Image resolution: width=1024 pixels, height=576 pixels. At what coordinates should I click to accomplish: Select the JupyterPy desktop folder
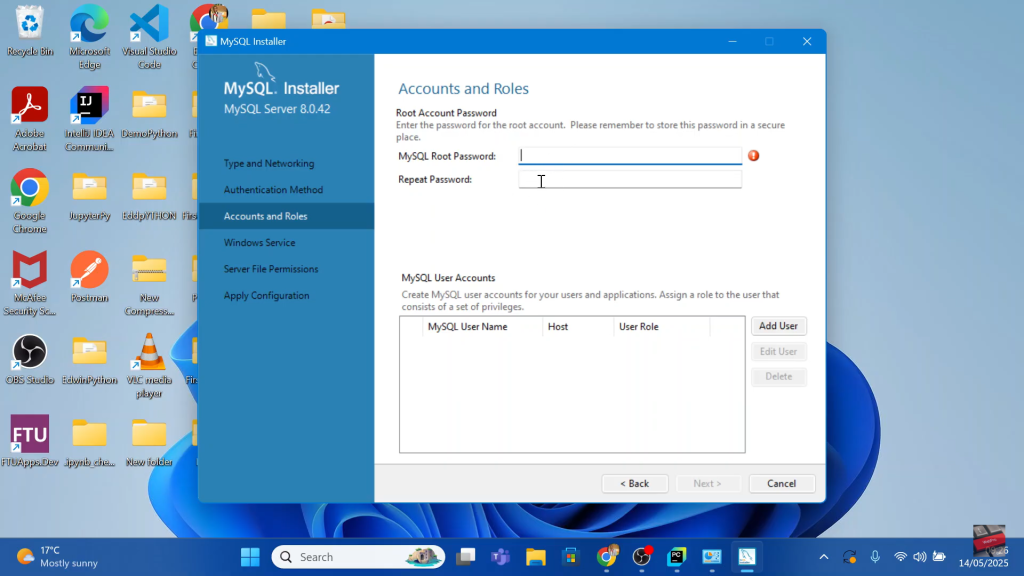pyautogui.click(x=89, y=196)
